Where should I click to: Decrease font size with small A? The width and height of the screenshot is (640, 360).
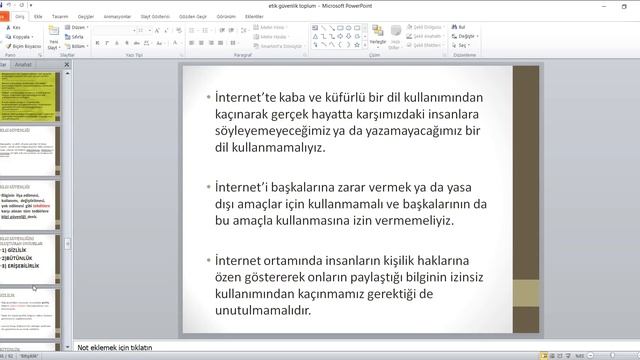pos(167,31)
